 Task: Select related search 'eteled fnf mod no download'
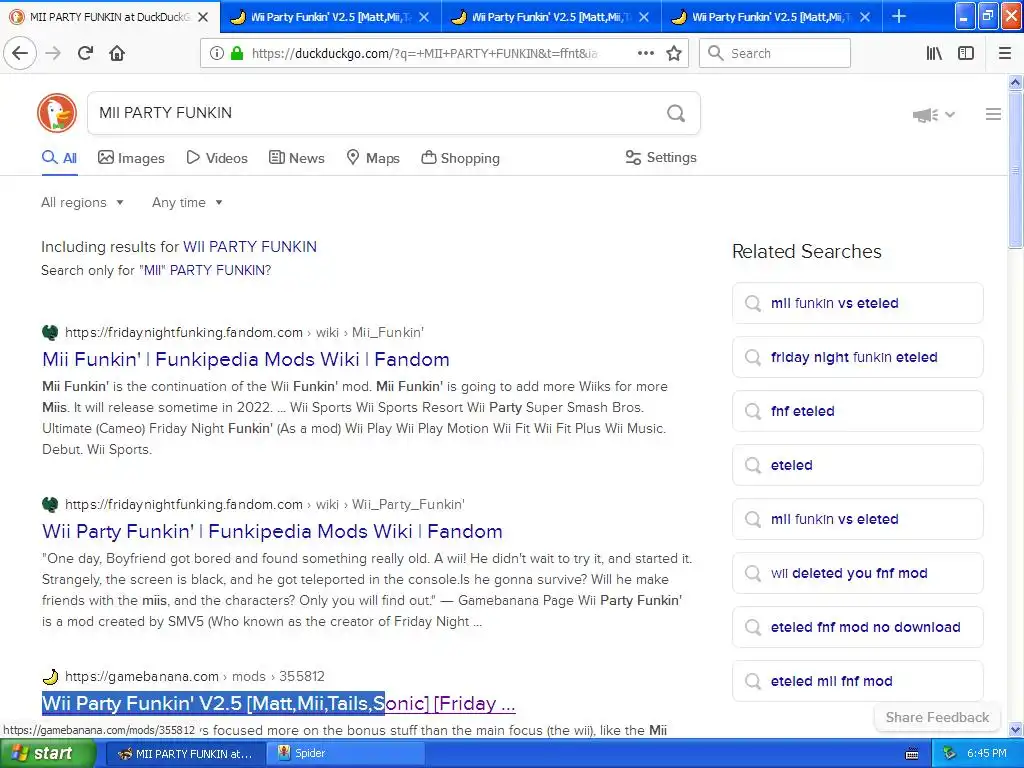pyautogui.click(x=857, y=627)
